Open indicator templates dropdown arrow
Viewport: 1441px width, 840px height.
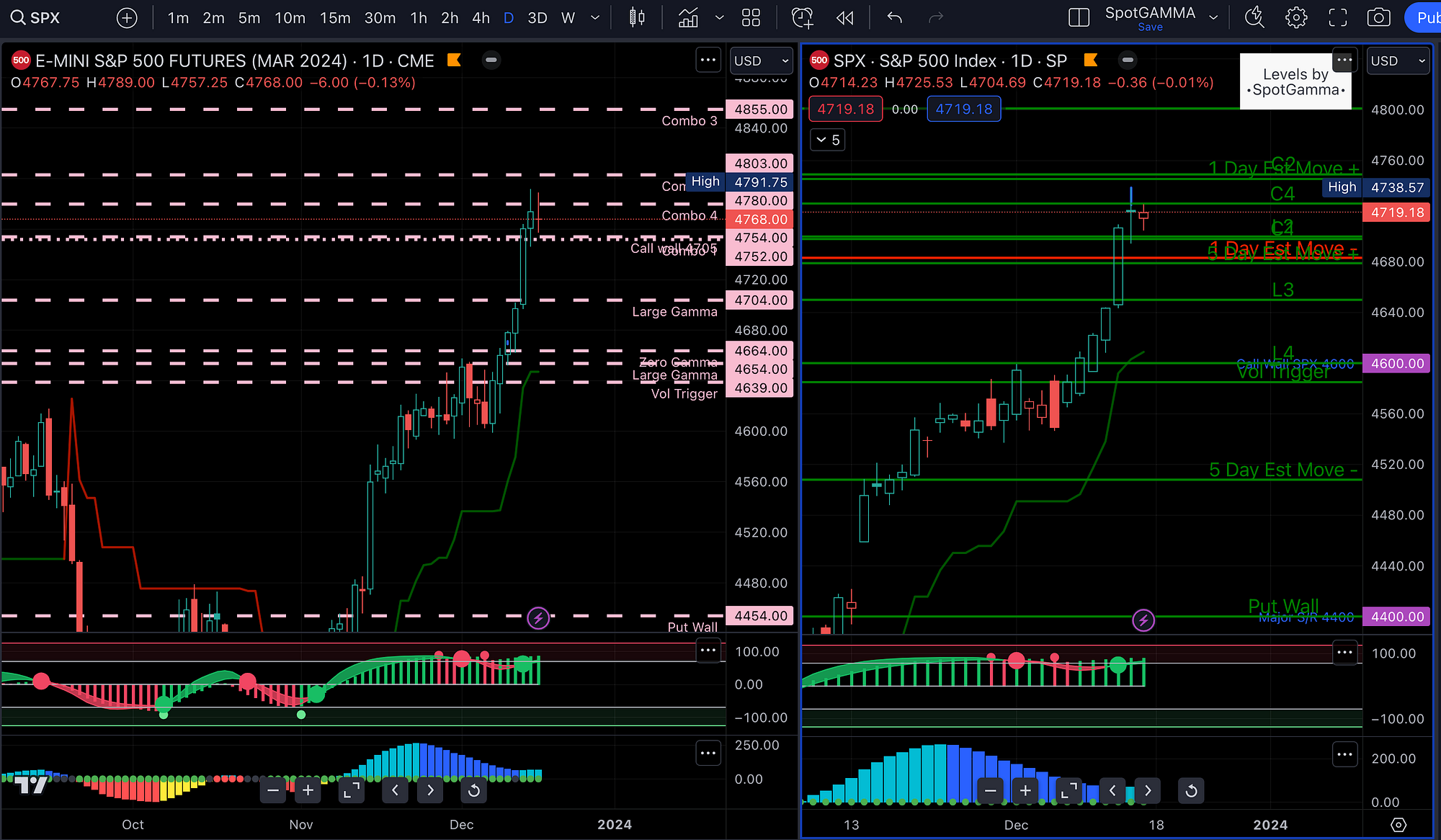click(x=719, y=17)
